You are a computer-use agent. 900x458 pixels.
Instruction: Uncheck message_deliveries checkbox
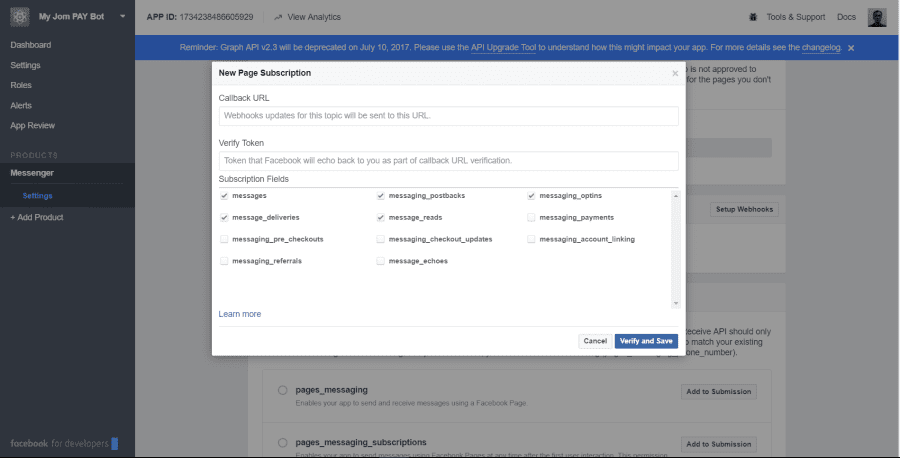pyautogui.click(x=224, y=218)
